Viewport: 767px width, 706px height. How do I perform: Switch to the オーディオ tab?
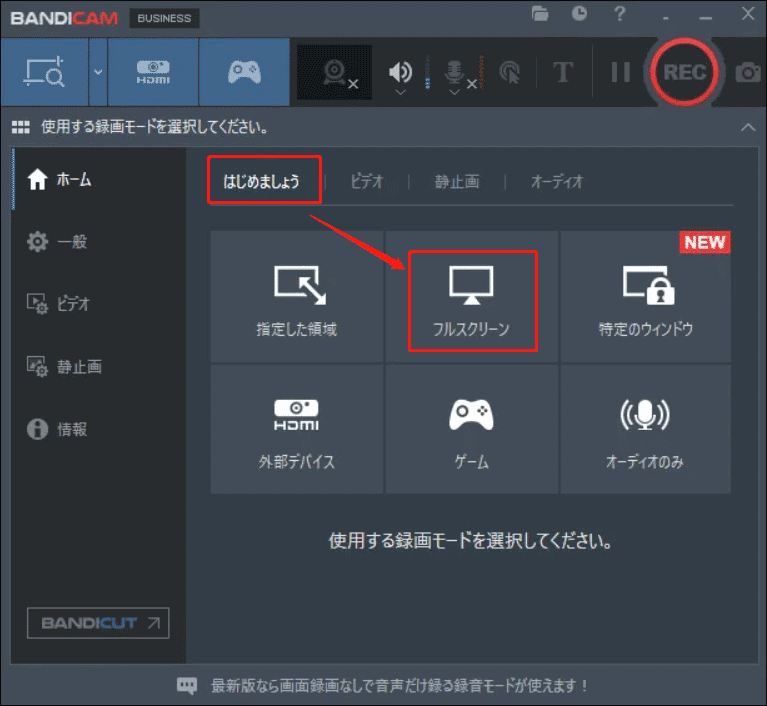[557, 182]
